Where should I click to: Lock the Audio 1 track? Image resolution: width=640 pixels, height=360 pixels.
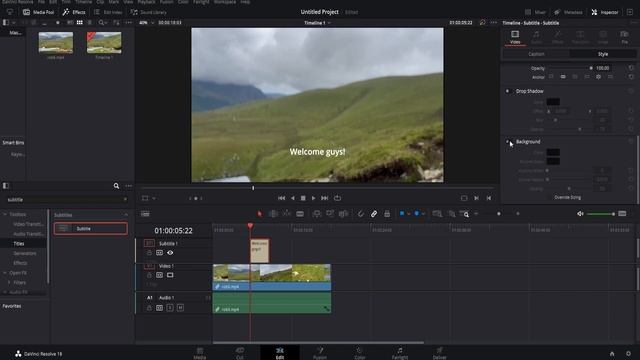(x=149, y=308)
